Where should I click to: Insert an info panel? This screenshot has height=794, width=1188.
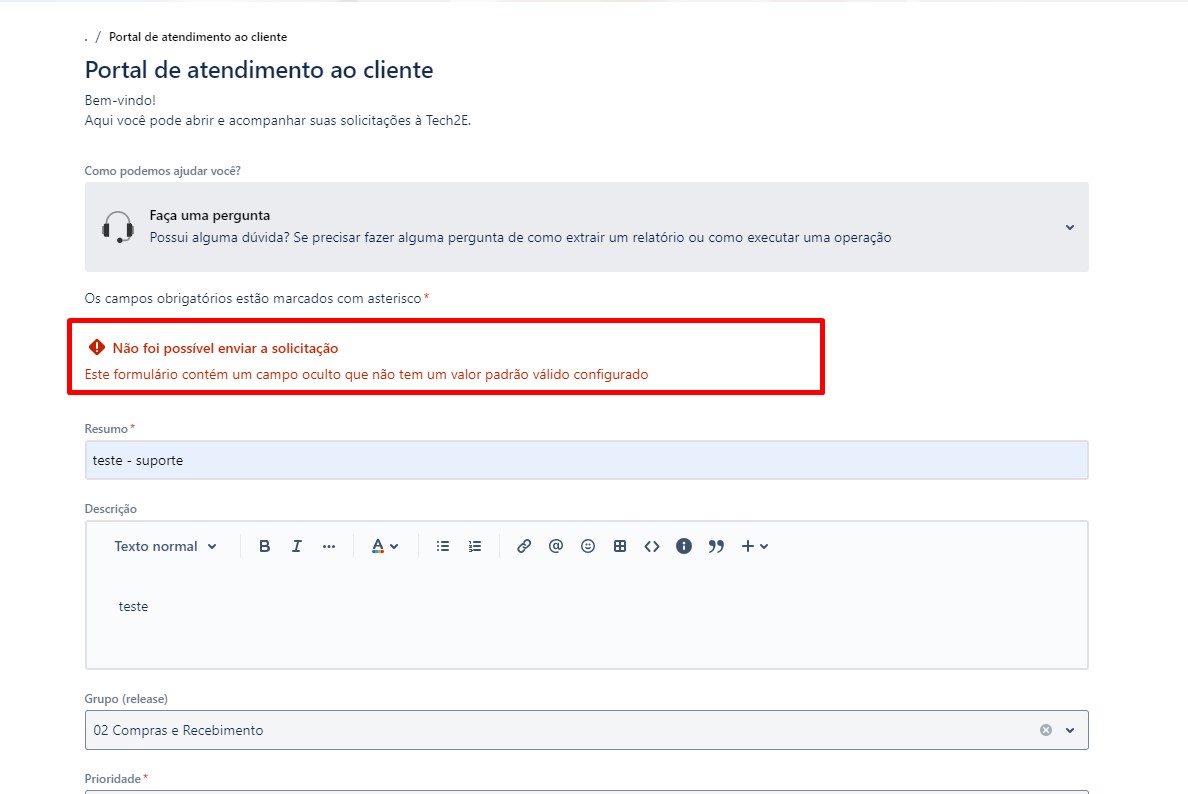(x=683, y=546)
